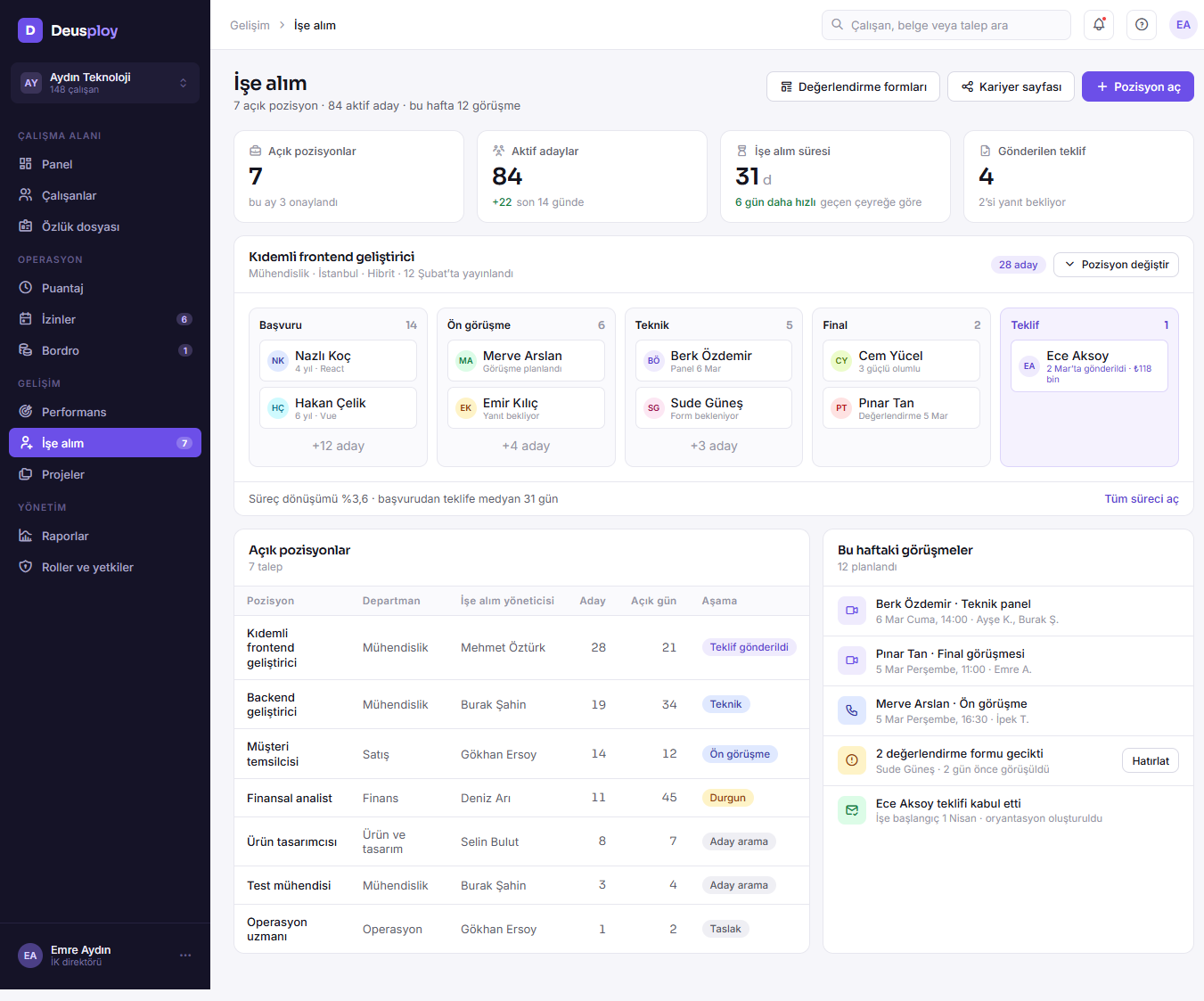Open Bordro payroll in sidebar
This screenshot has width=1204, height=1001.
[x=105, y=350]
